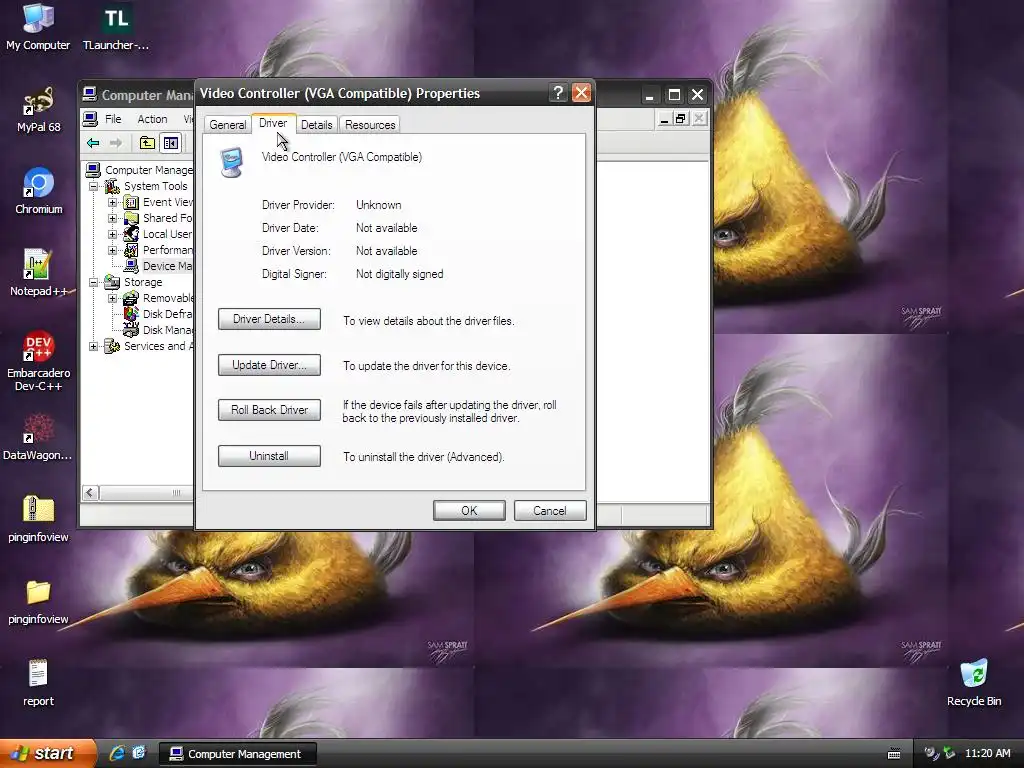Select Storage in the tree
Viewport: 1024px width, 768px height.
tap(143, 283)
